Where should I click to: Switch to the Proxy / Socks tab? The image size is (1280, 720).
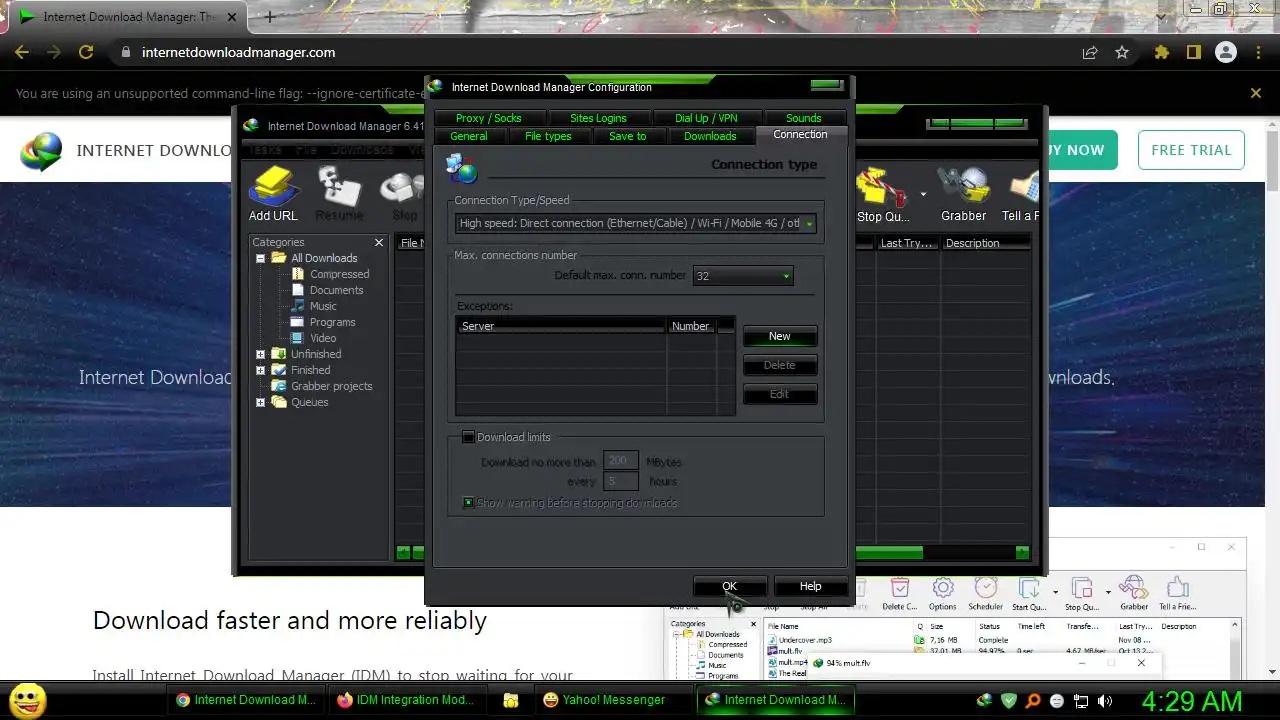(488, 118)
